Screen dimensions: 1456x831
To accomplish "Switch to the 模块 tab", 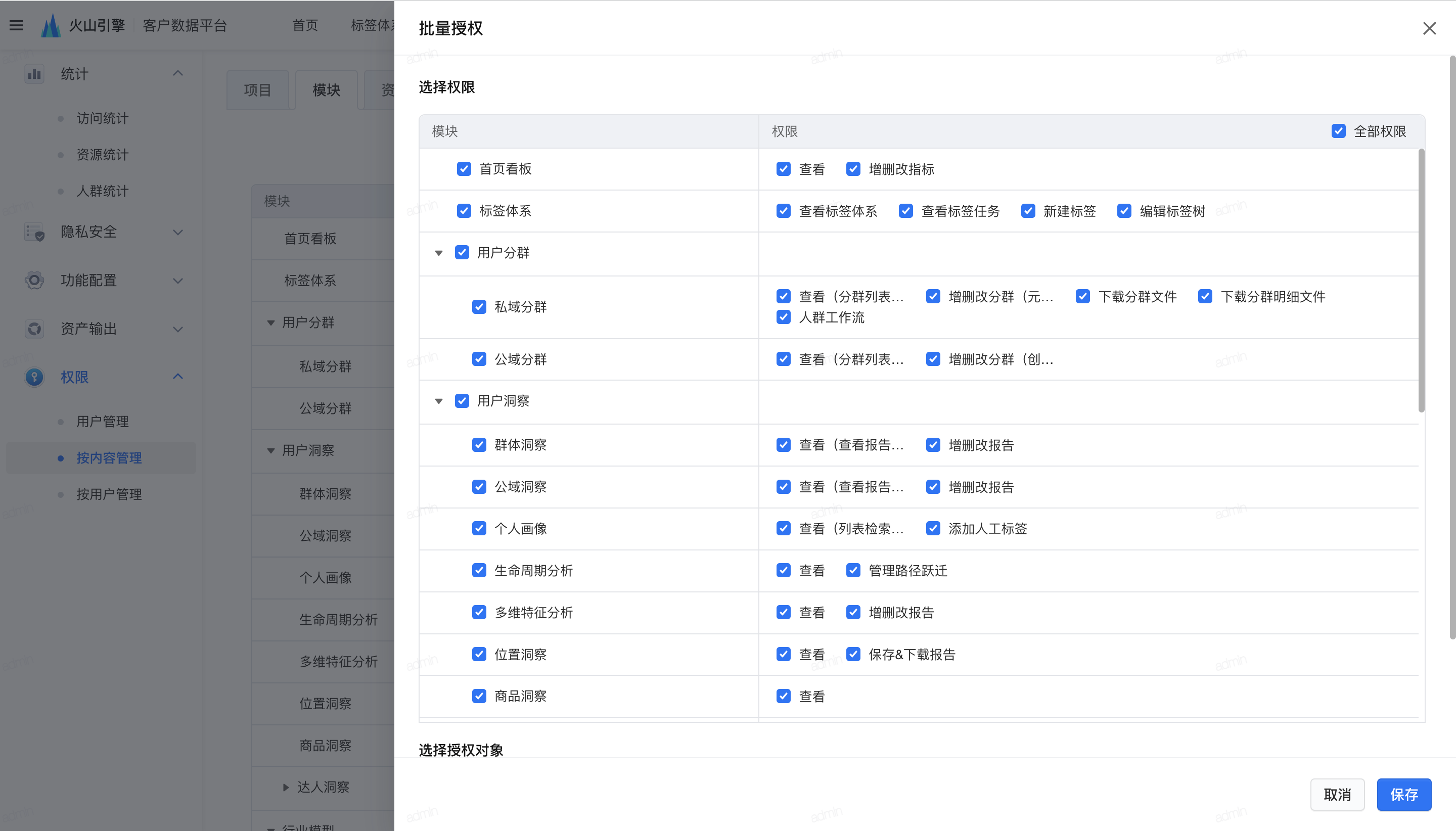I will [x=327, y=90].
